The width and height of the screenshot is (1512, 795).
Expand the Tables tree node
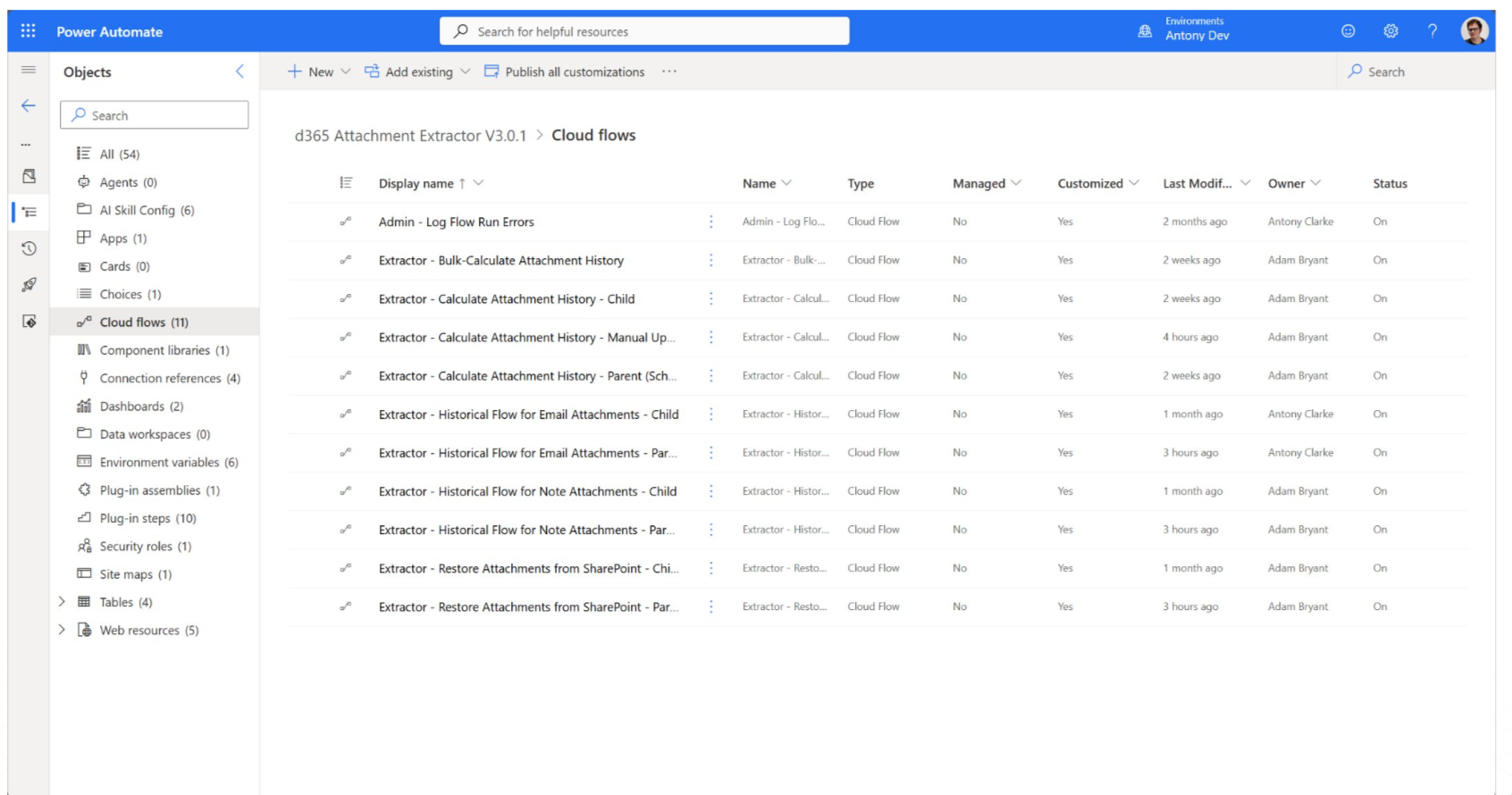[x=62, y=602]
